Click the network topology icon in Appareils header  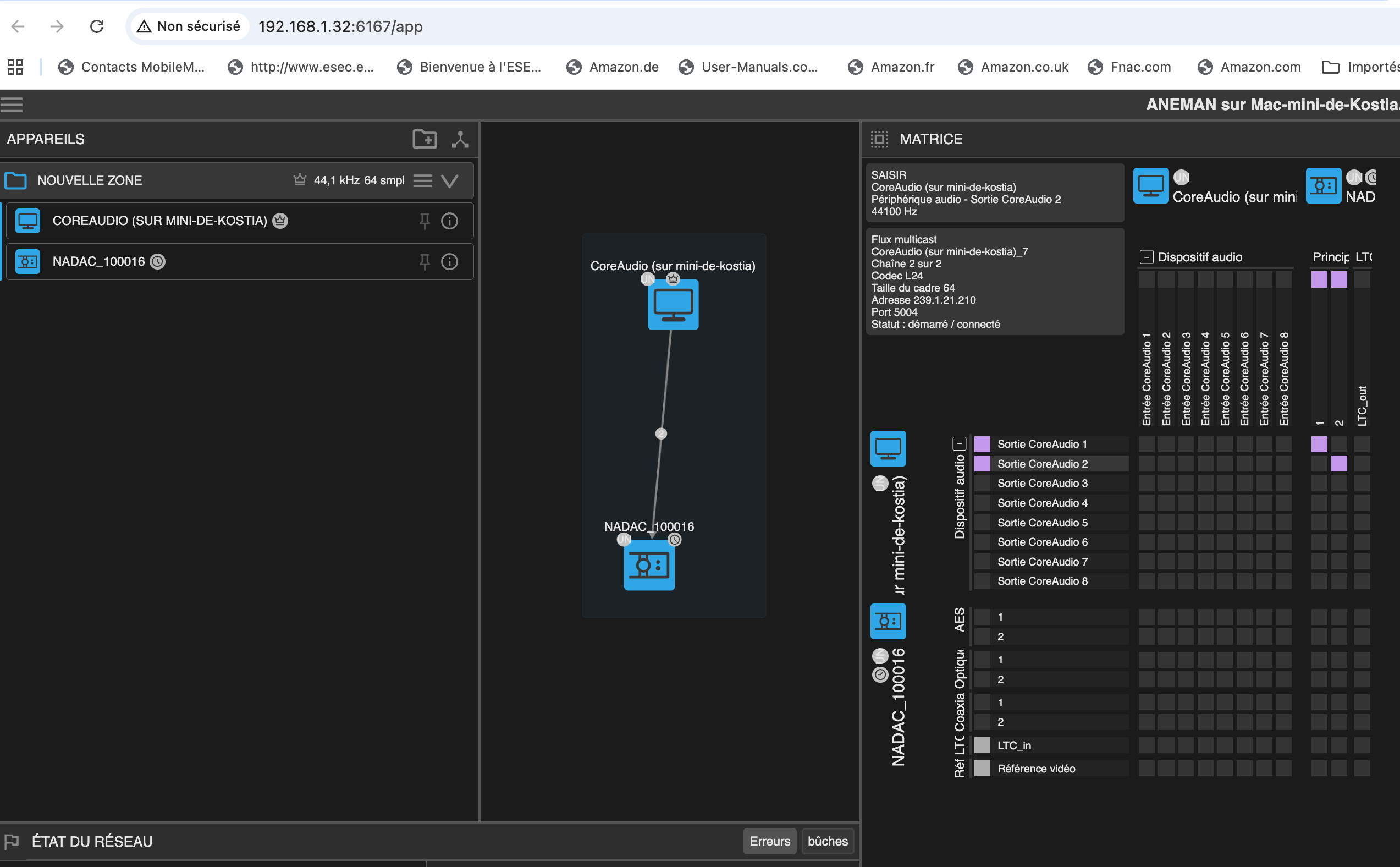460,139
